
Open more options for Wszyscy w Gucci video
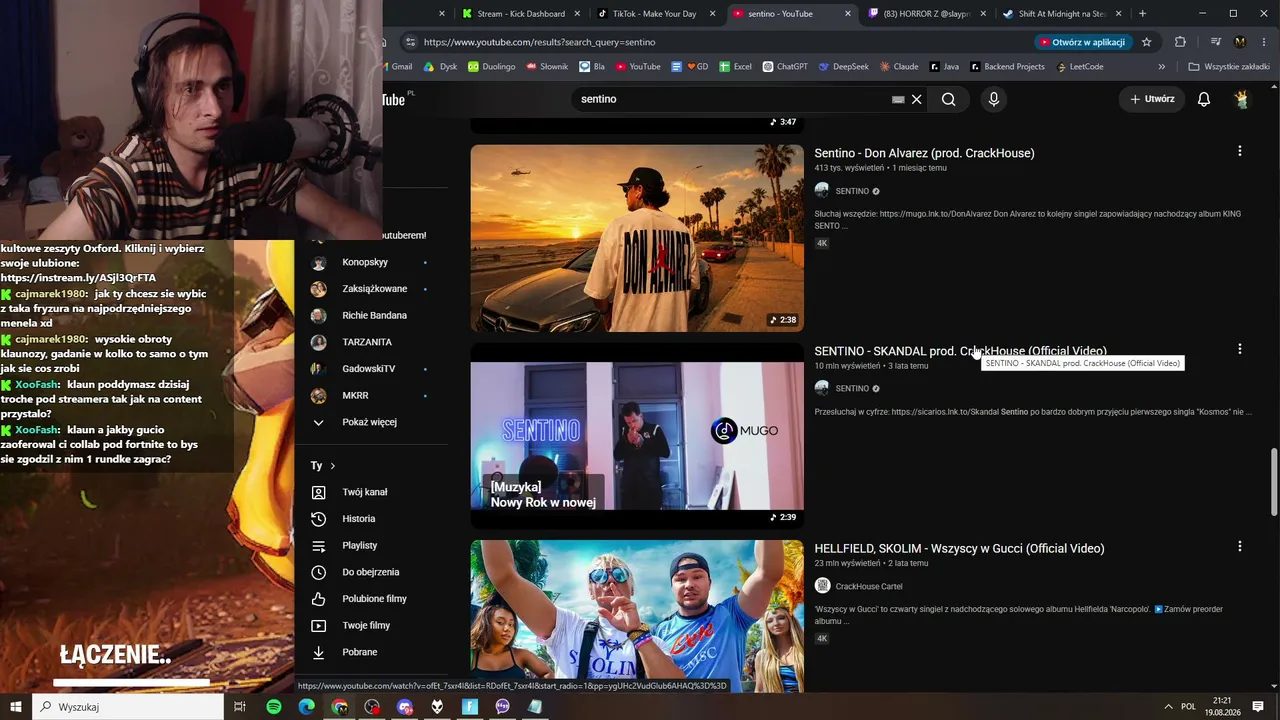(1239, 547)
